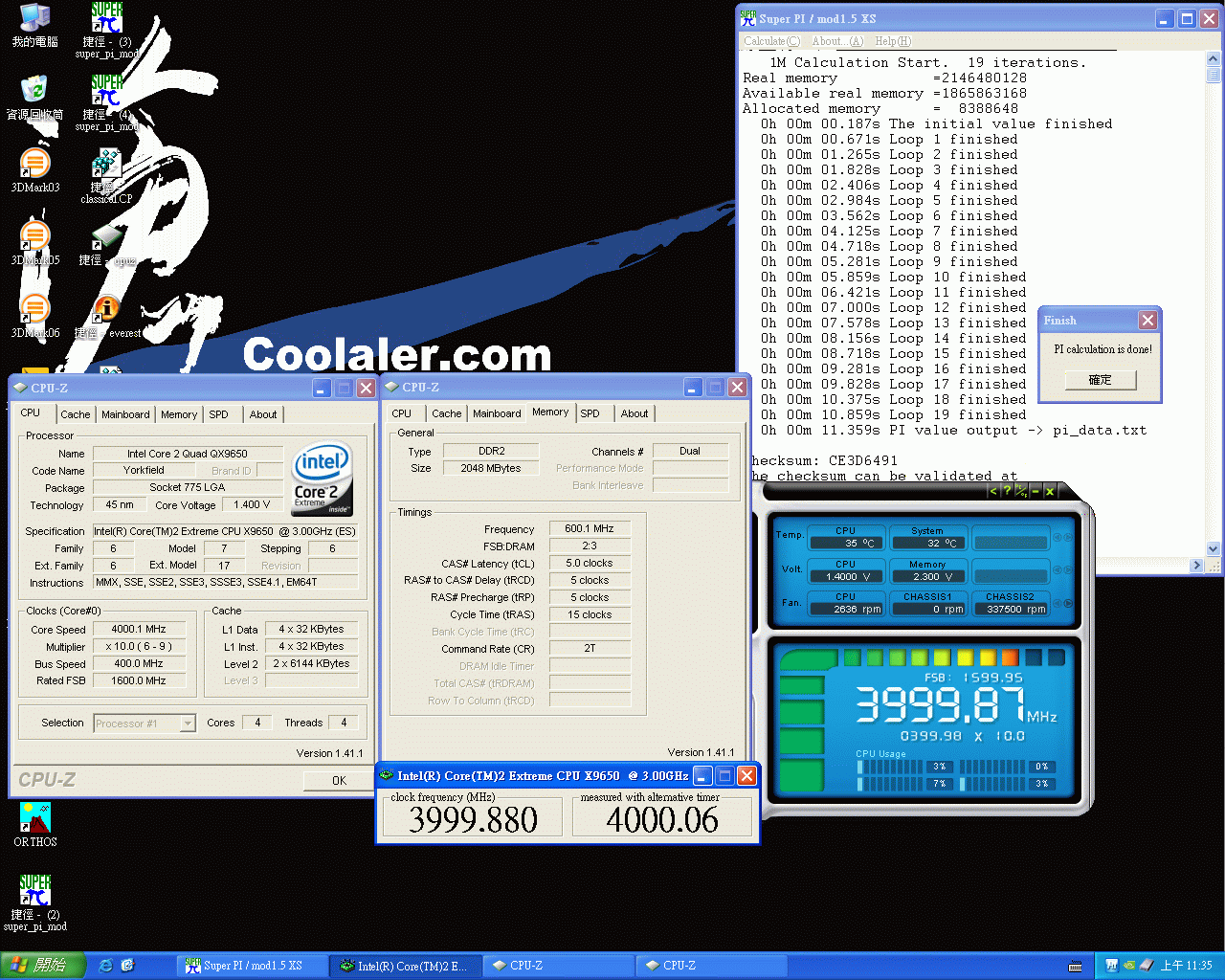
Task: Select the 3DMark05 desktop shortcut
Action: pos(35,243)
